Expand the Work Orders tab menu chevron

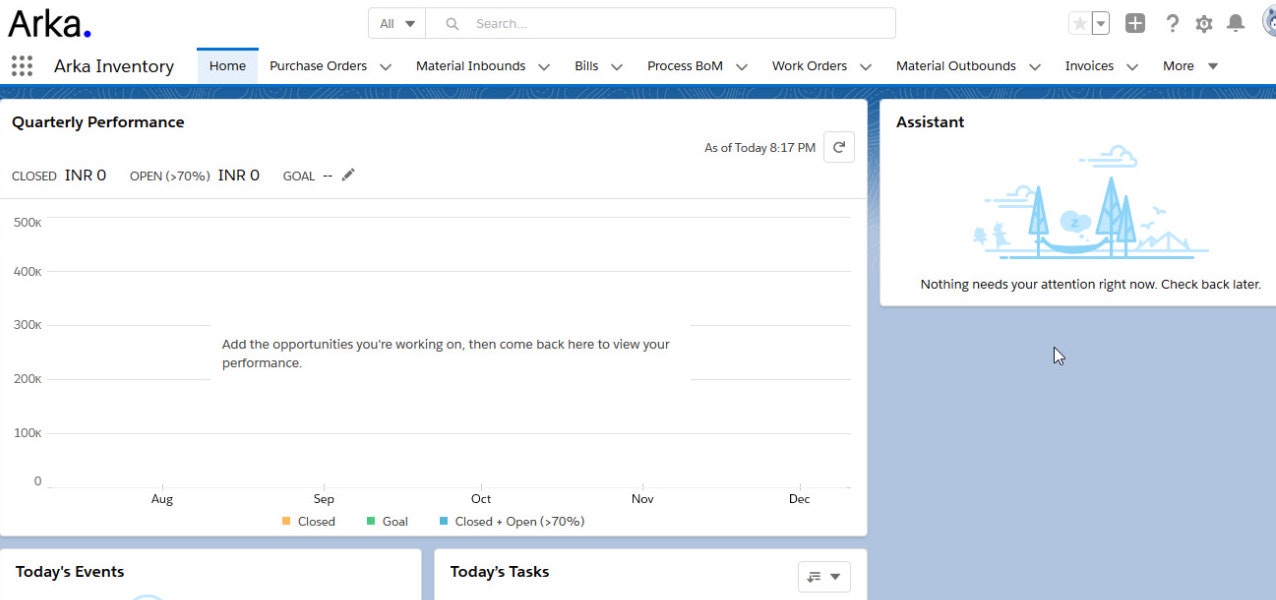coord(866,67)
